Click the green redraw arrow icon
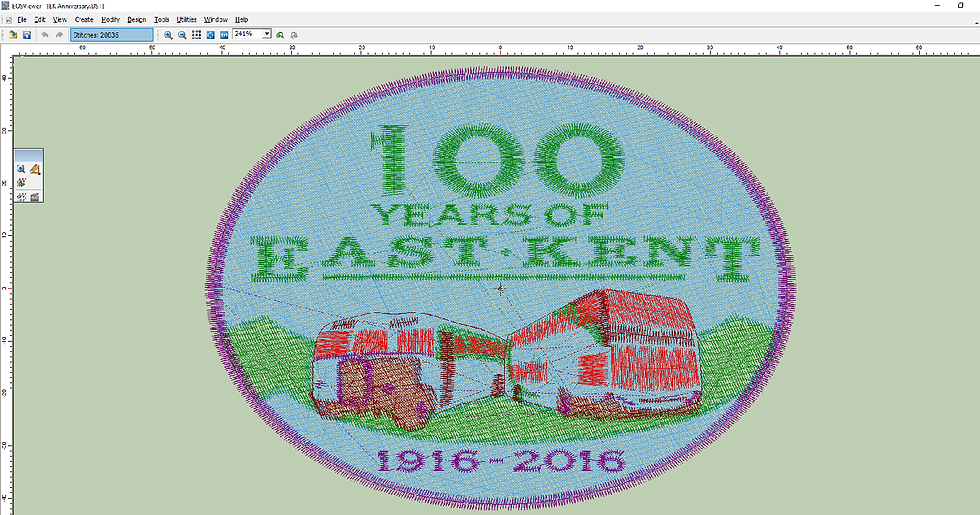The height and width of the screenshot is (515, 980). tap(280, 35)
